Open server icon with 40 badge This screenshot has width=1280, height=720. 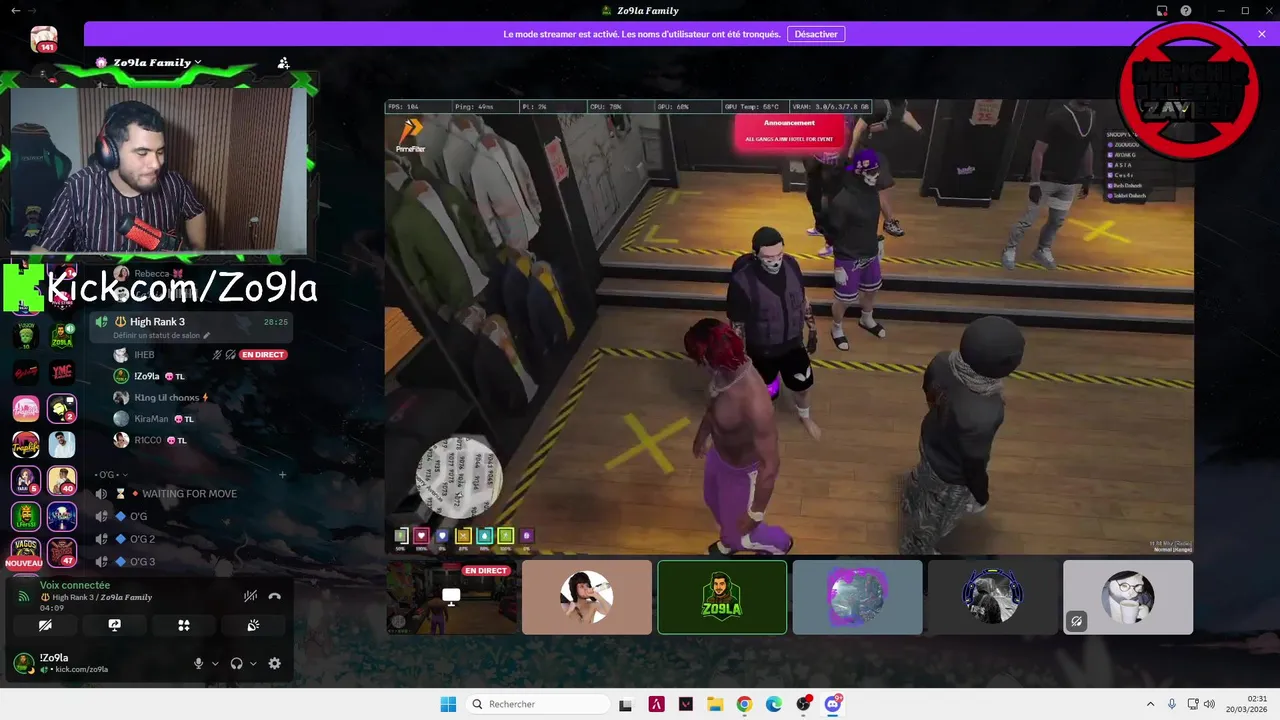pyautogui.click(x=62, y=480)
